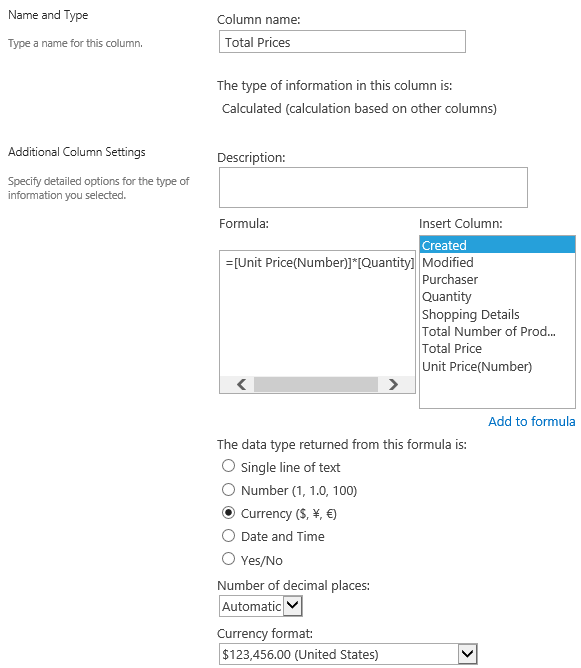Click the formula horizontal scrollbar thumb

click(x=316, y=384)
